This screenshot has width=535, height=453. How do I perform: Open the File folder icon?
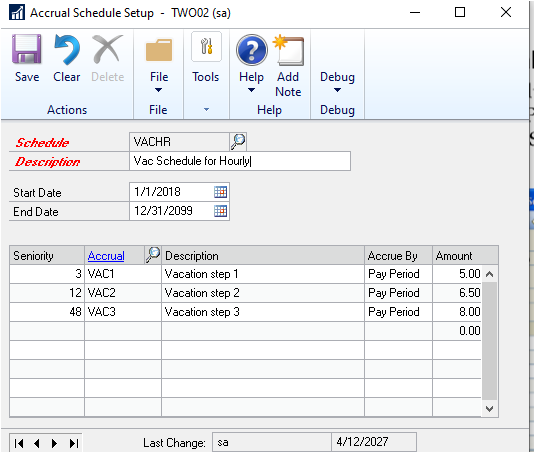(x=159, y=50)
